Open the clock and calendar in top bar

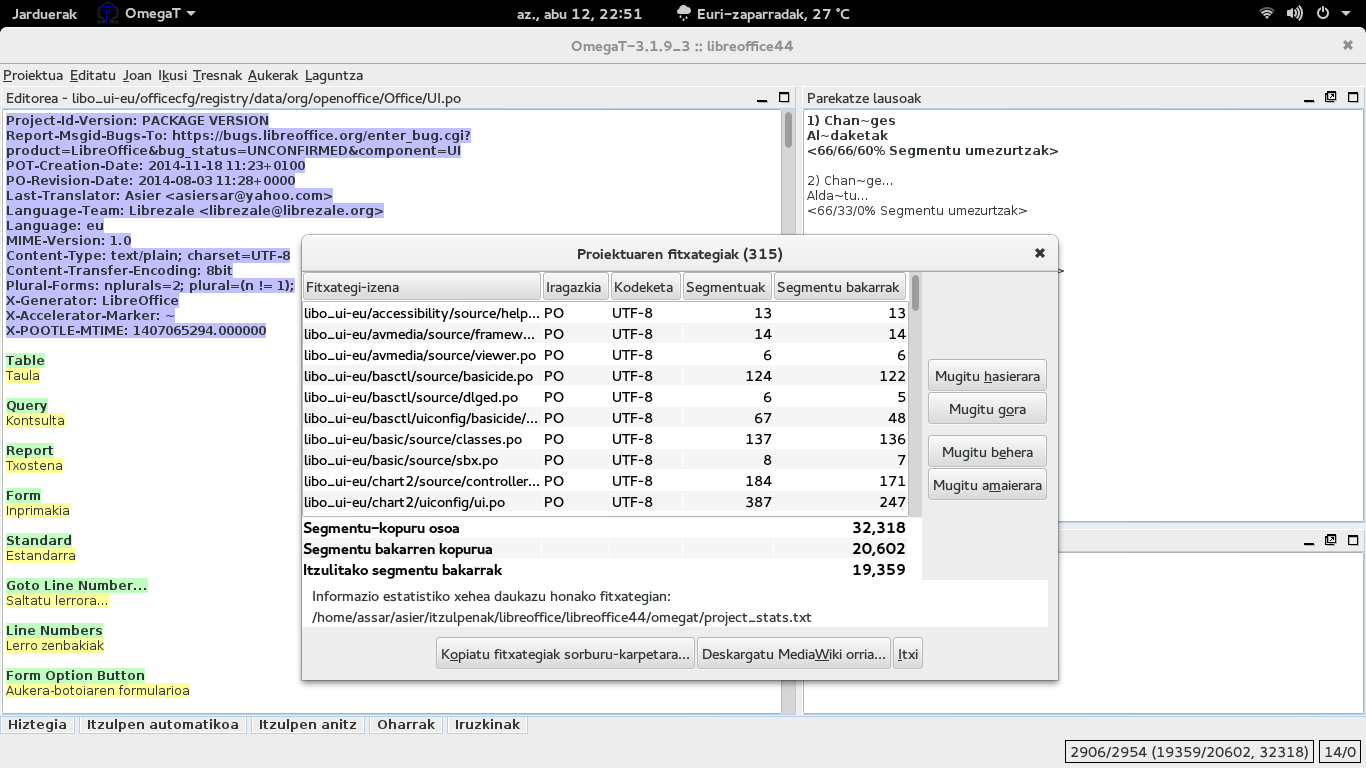(x=579, y=14)
